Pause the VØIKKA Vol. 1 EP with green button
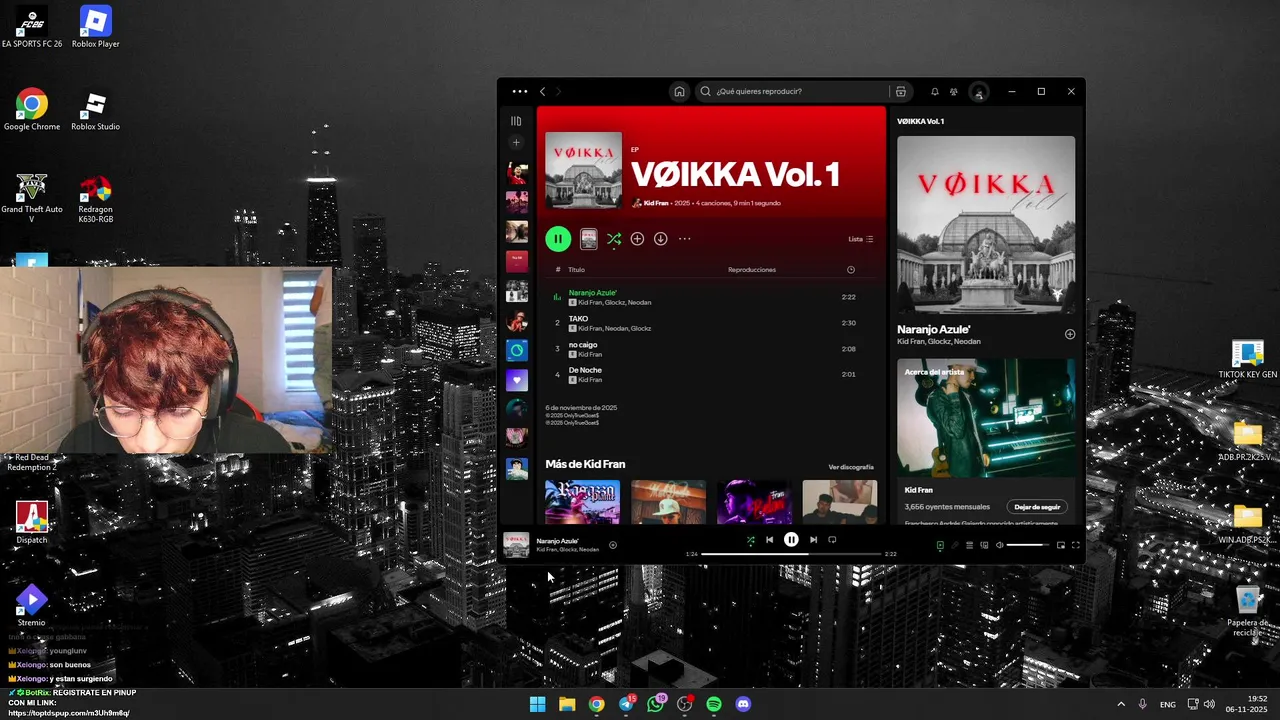This screenshot has height=720, width=1280. (x=558, y=239)
